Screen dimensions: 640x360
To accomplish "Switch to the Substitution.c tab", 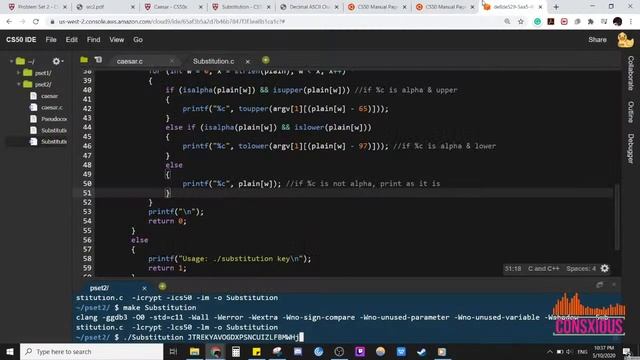I will pyautogui.click(x=213, y=61).
